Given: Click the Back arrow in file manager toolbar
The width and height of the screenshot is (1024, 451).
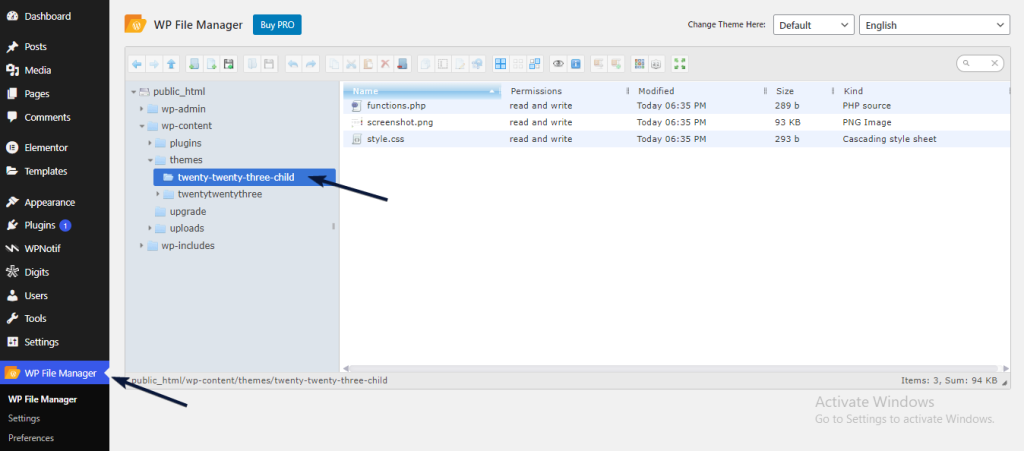Looking at the screenshot, I should click(x=137, y=64).
